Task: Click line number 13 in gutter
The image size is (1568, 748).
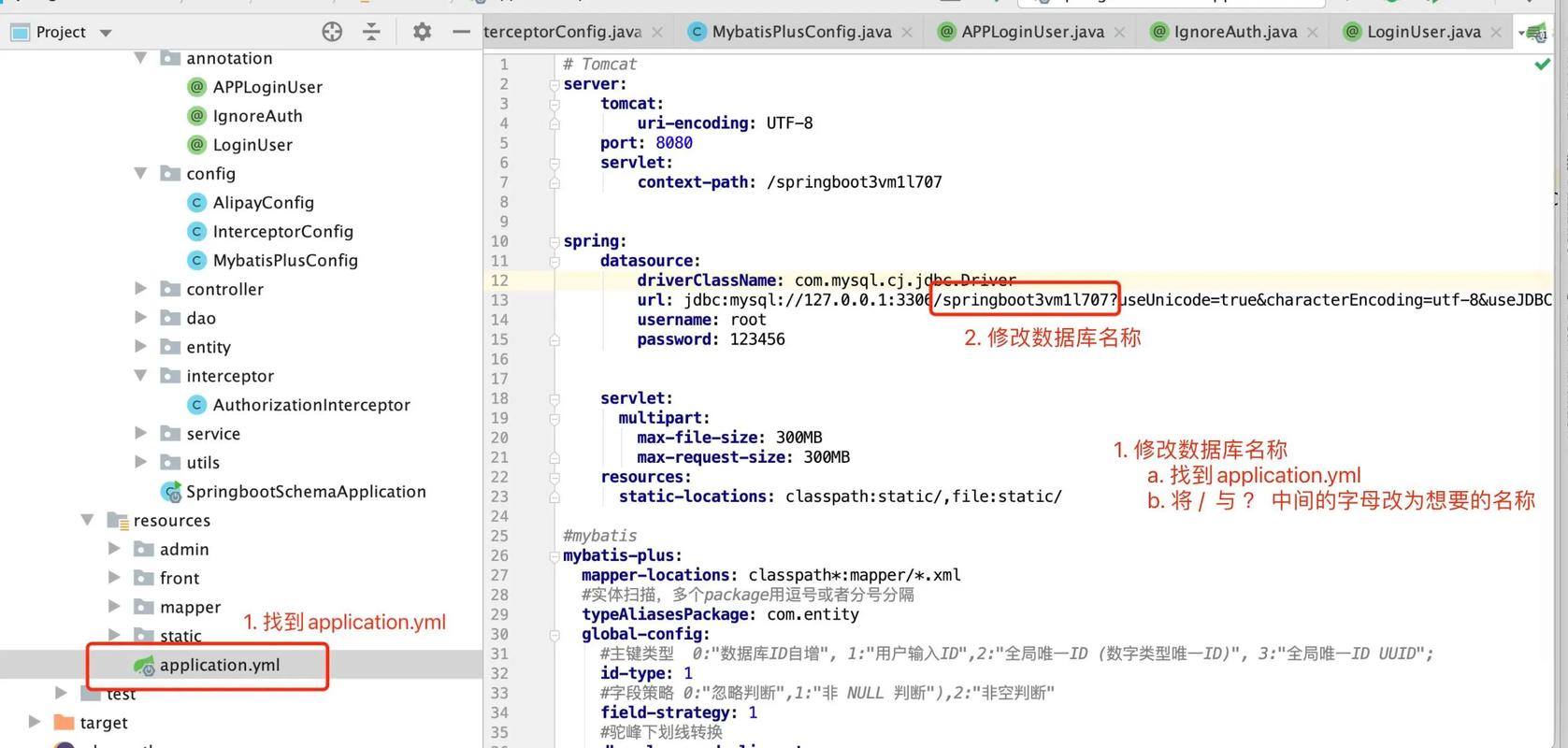Action: [x=499, y=300]
